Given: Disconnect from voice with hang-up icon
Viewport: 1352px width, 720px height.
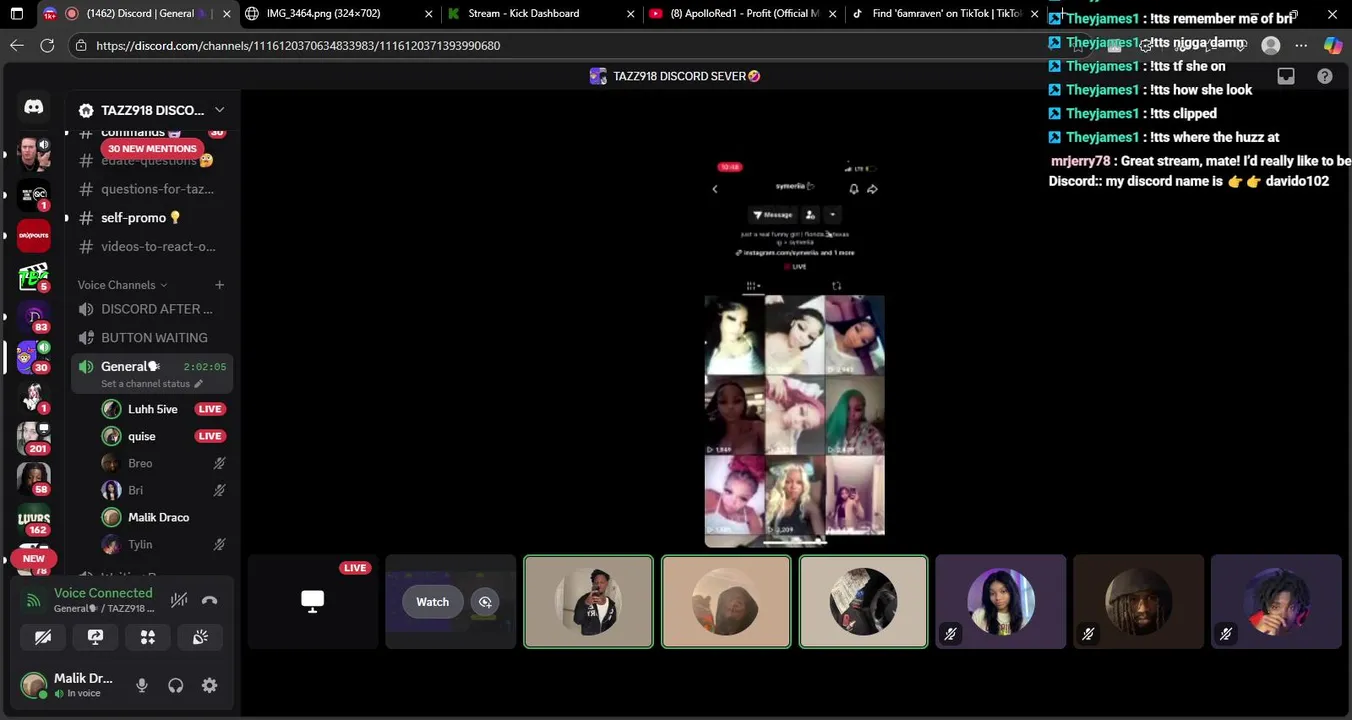Looking at the screenshot, I should coord(209,600).
